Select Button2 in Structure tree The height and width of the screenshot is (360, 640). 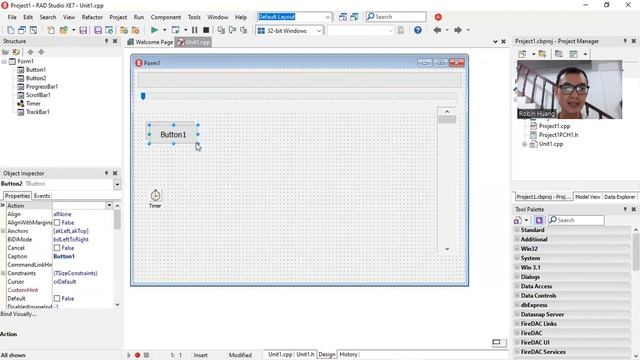[x=36, y=78]
